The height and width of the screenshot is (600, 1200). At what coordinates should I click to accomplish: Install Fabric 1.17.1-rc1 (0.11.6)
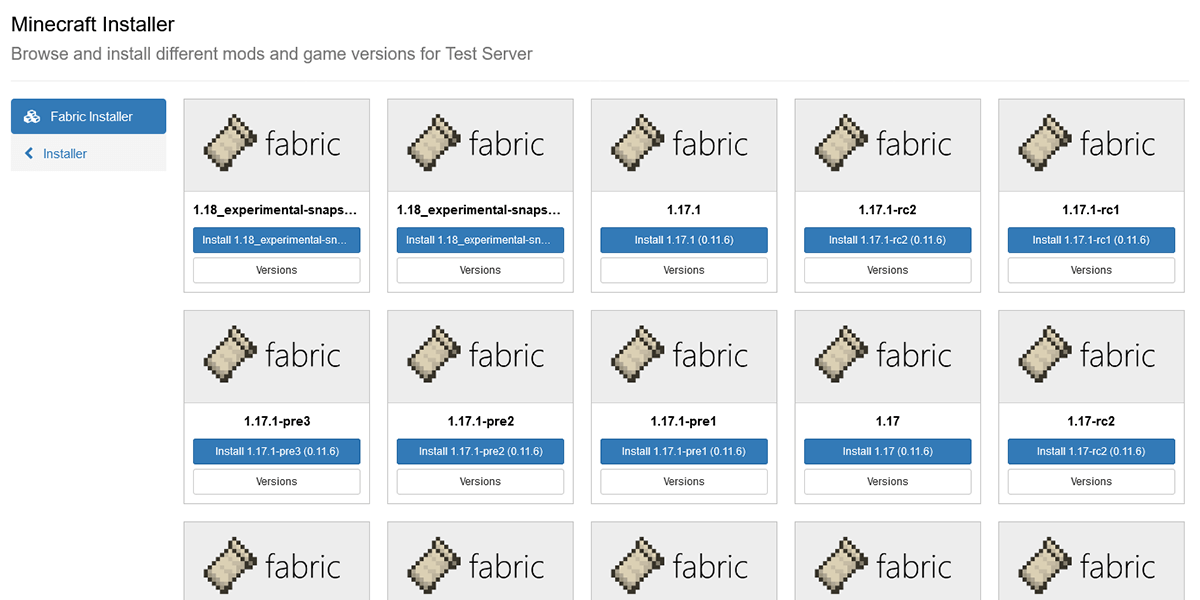[x=1091, y=240]
